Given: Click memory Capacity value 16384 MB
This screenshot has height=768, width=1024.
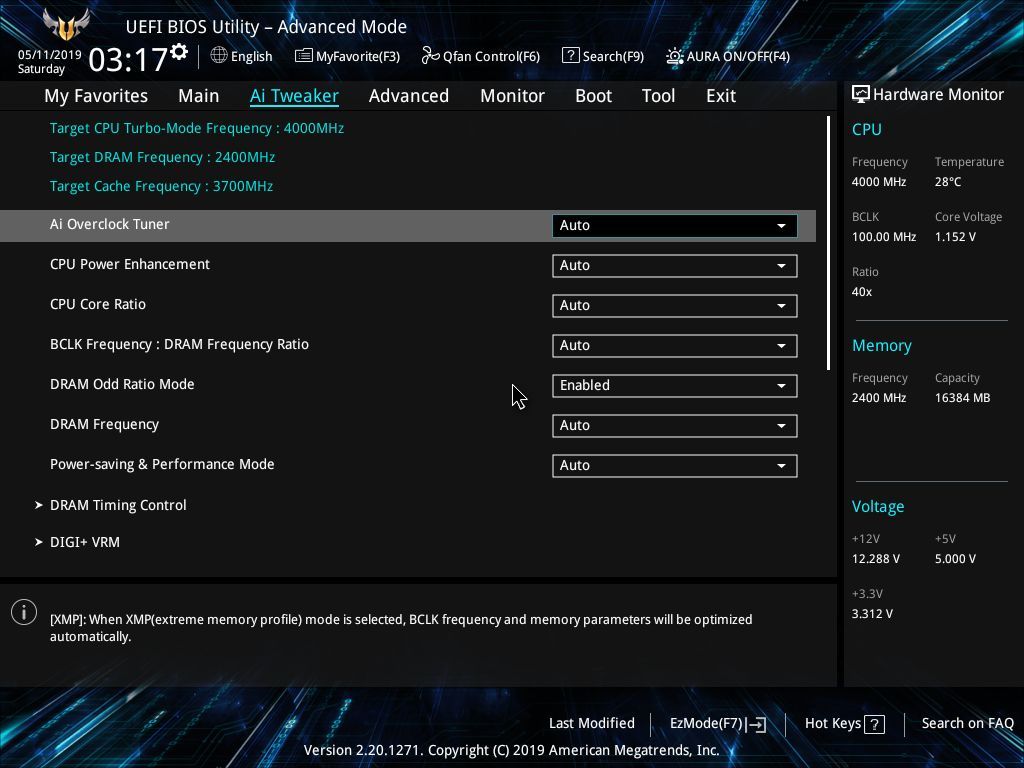Looking at the screenshot, I should (962, 398).
